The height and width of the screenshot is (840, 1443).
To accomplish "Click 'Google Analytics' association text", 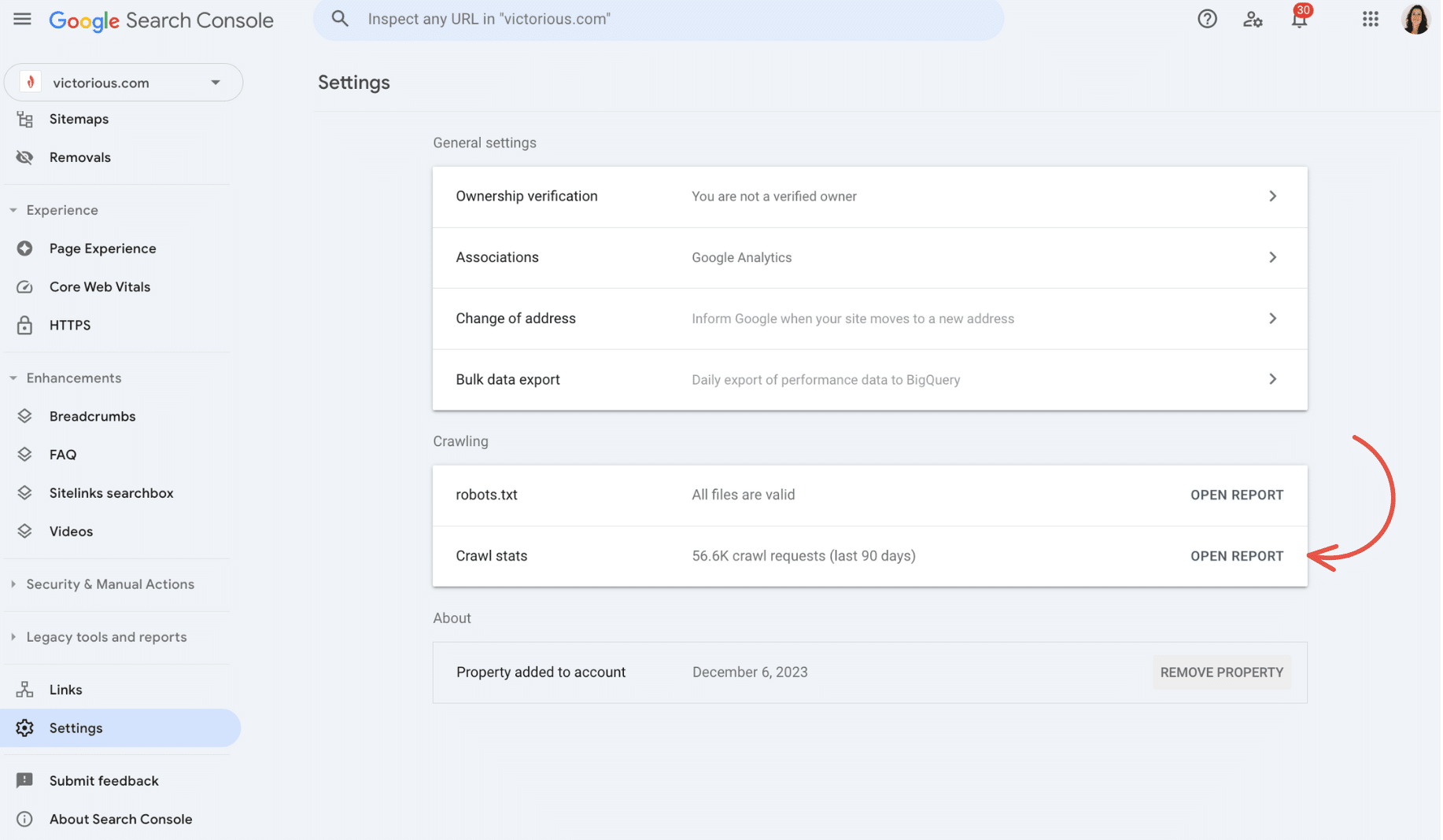I will 742,257.
